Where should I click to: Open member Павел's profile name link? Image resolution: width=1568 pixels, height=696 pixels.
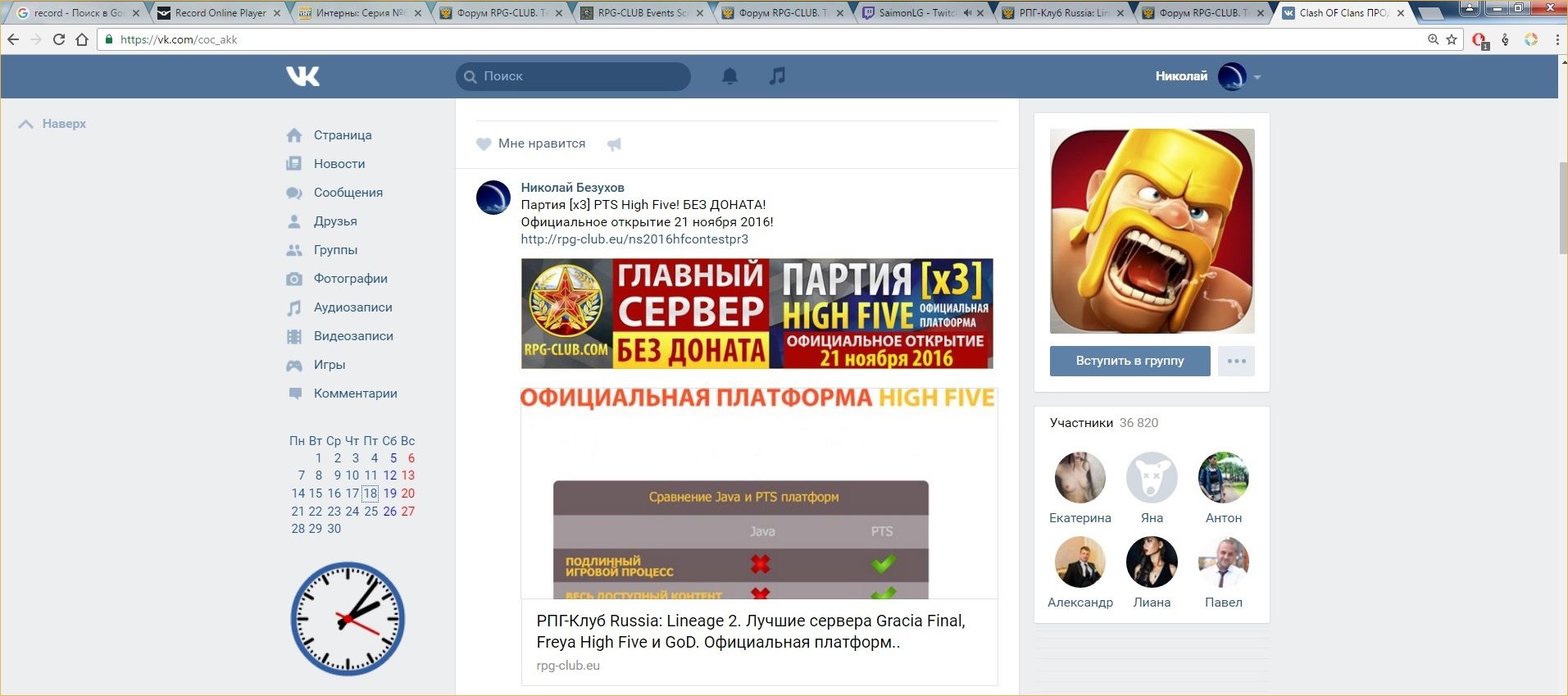[x=1224, y=603]
